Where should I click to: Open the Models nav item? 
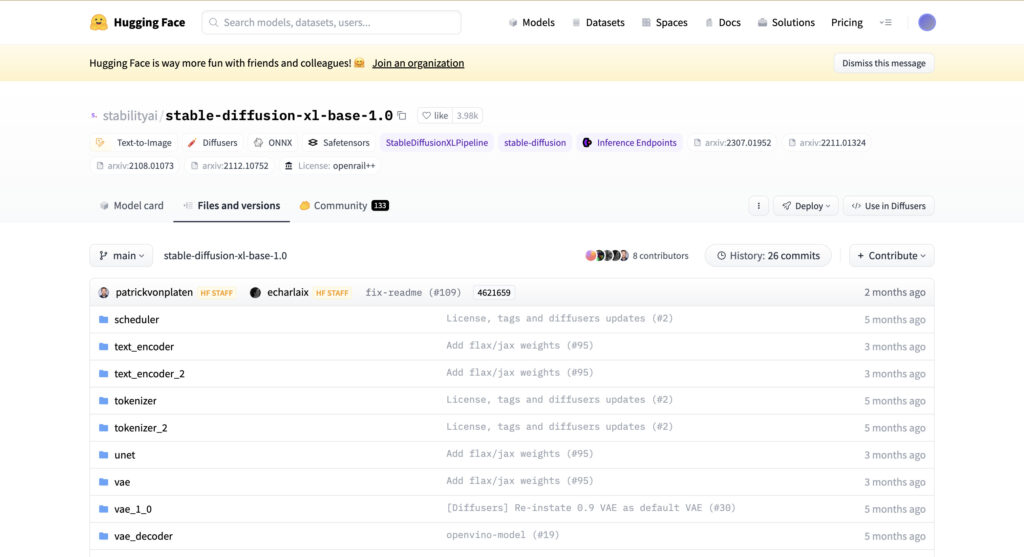pos(532,22)
